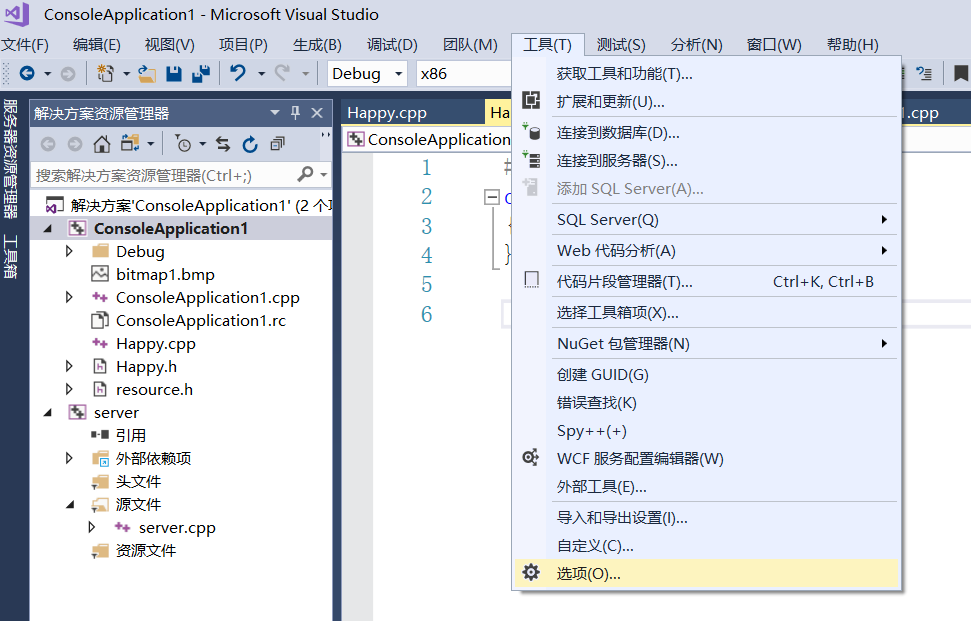Viewport: 971px width, 621px height.
Task: Collapse the ConsoleApplication1 project node
Action: pyautogui.click(x=48, y=228)
